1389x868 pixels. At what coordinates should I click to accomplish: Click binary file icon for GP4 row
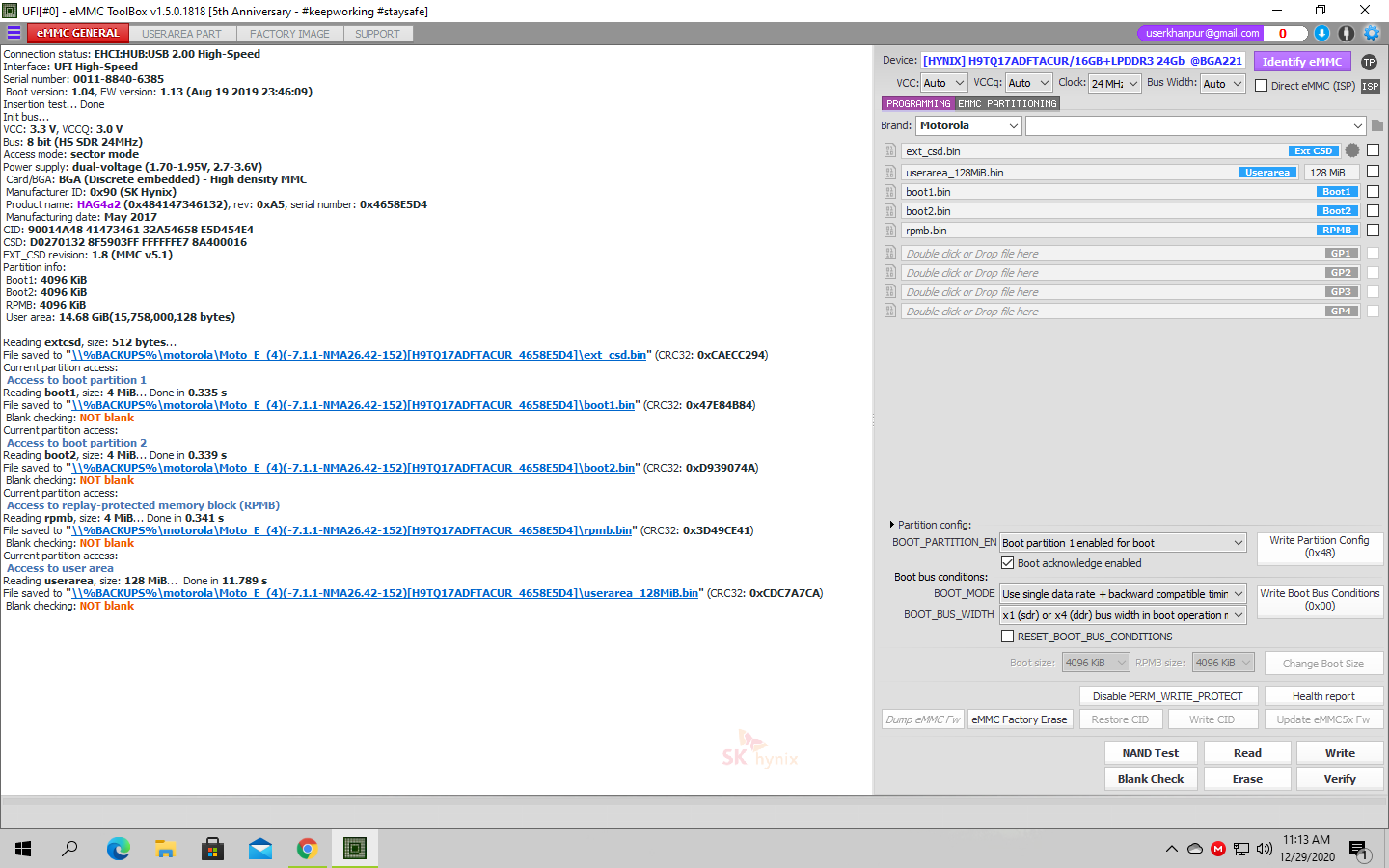coord(890,311)
